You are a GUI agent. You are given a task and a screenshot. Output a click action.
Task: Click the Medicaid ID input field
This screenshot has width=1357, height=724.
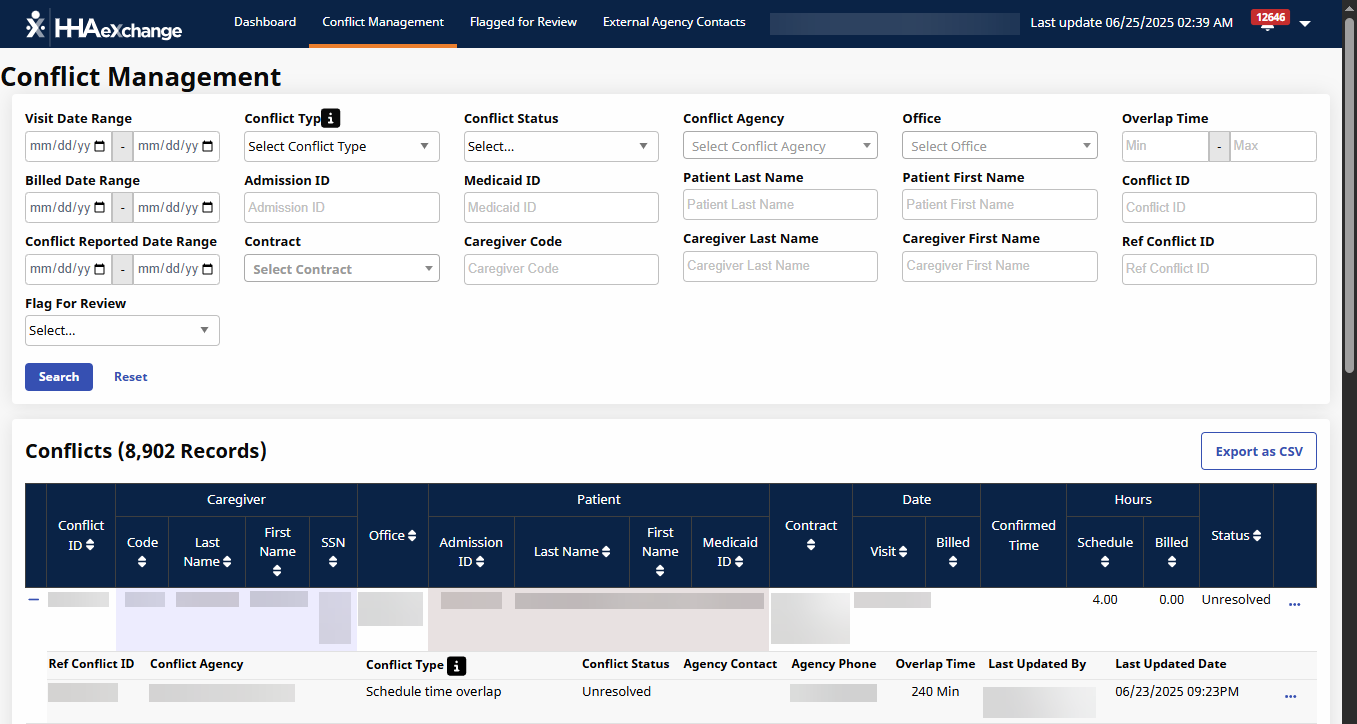tap(560, 207)
